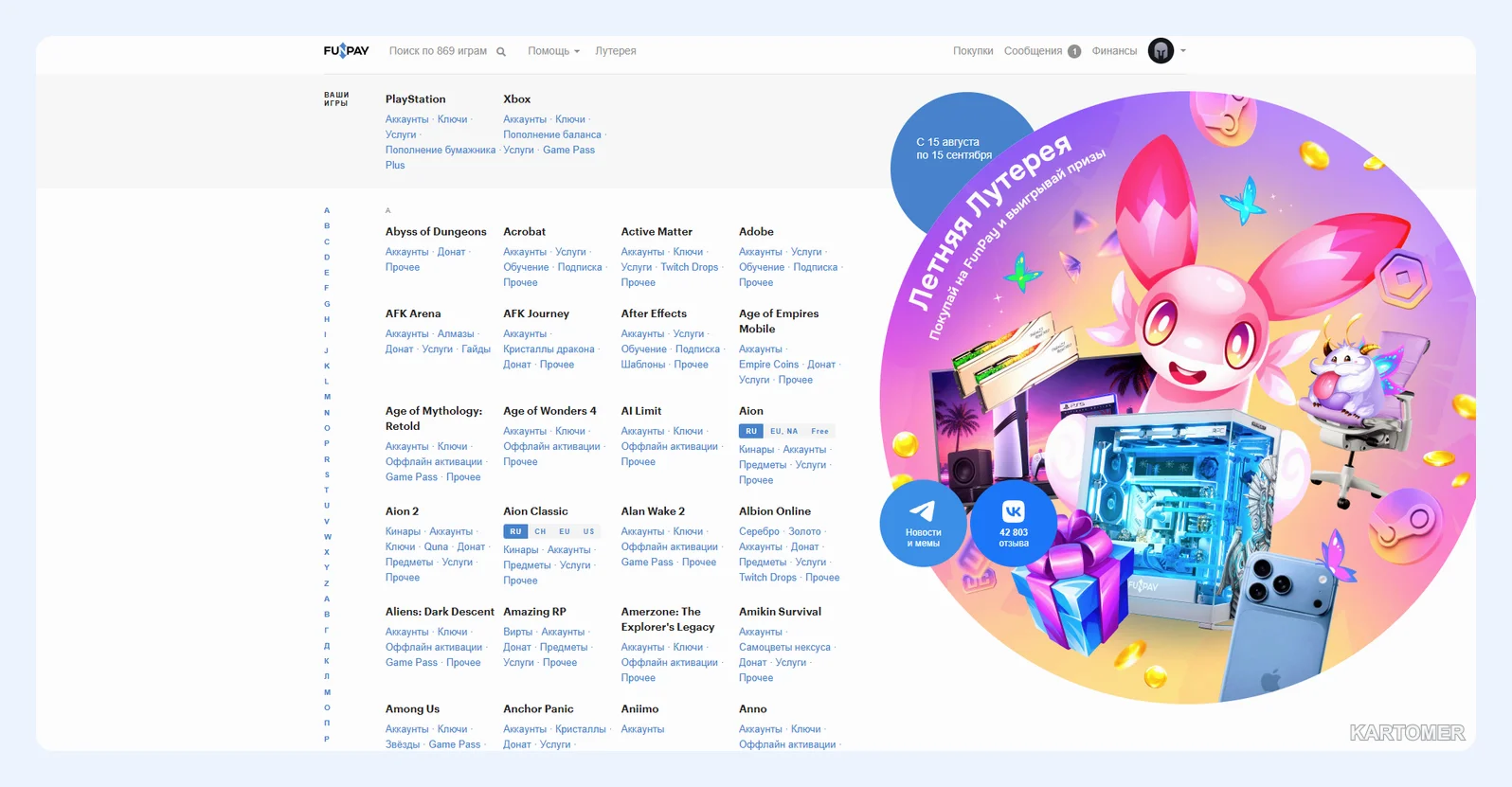The image size is (1512, 787).
Task: Open the Финансы section
Action: [x=1114, y=51]
